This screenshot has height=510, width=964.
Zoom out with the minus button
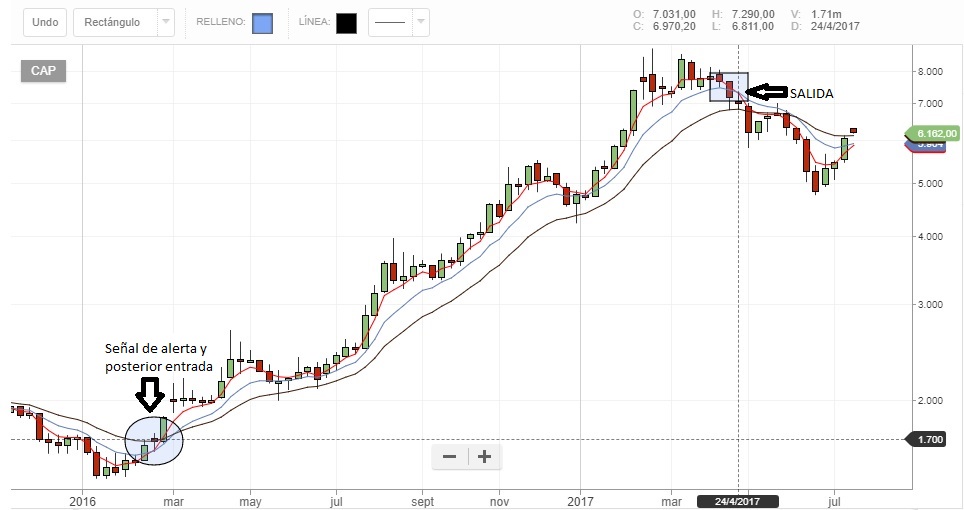pyautogui.click(x=449, y=457)
